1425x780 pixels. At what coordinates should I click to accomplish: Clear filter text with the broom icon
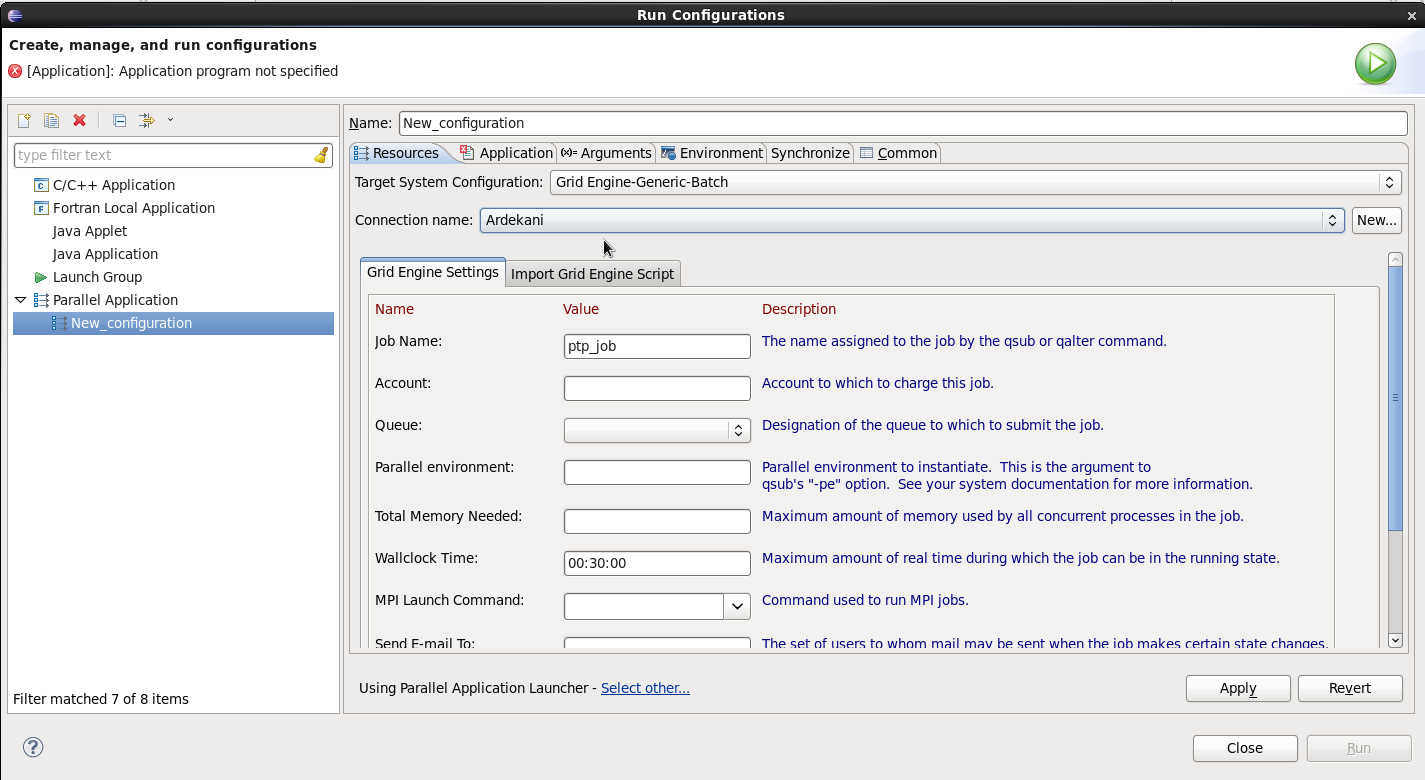321,155
